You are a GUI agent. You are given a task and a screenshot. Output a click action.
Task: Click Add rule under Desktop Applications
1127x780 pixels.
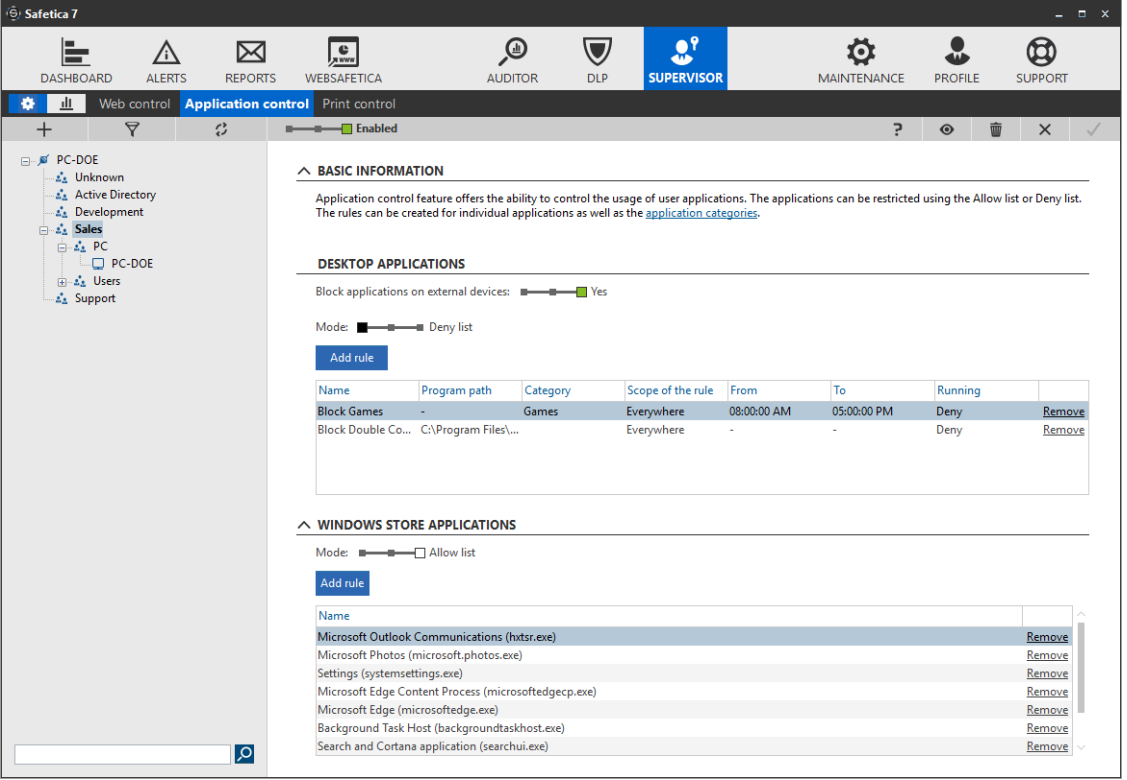351,358
